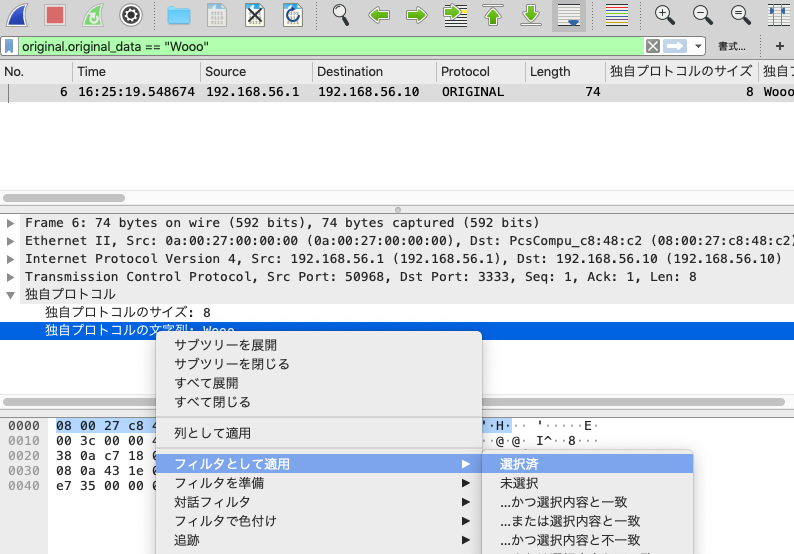Toggle packet colorization icon
This screenshot has height=554, width=794.
[x=618, y=15]
